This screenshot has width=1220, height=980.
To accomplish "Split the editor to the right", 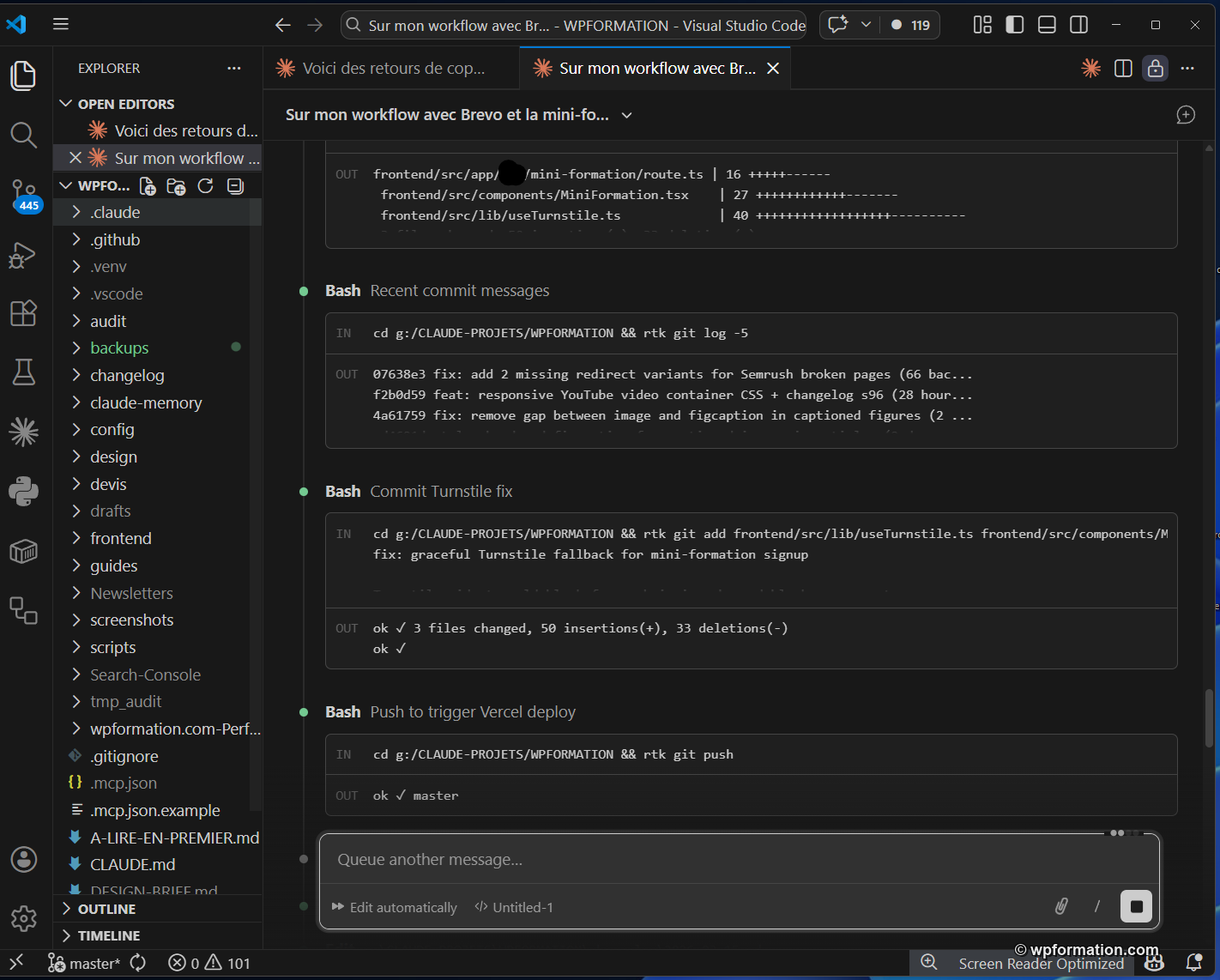I will pos(1123,68).
